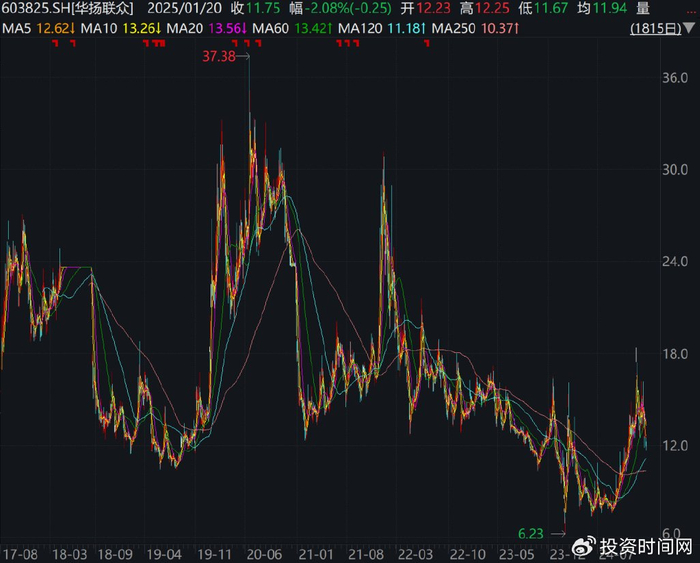
Task: Select the MA5 12.62 indicator label
Action: point(38,29)
